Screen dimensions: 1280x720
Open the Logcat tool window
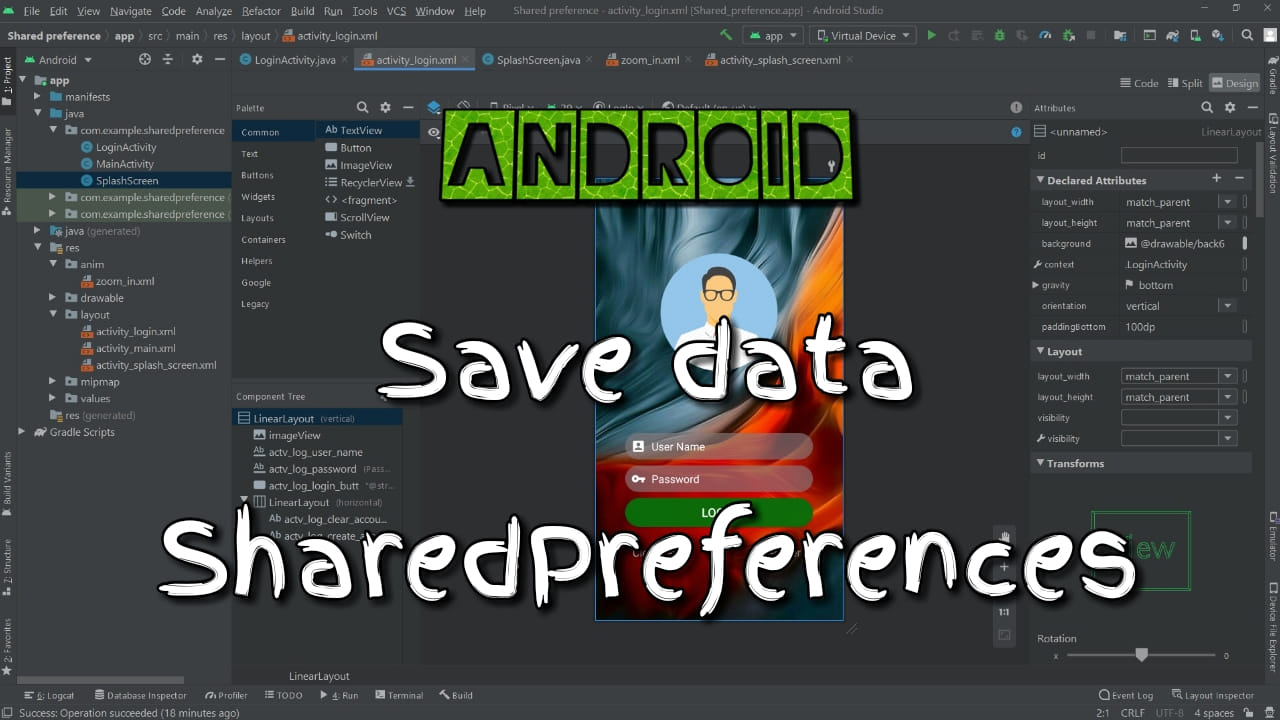click(48, 695)
